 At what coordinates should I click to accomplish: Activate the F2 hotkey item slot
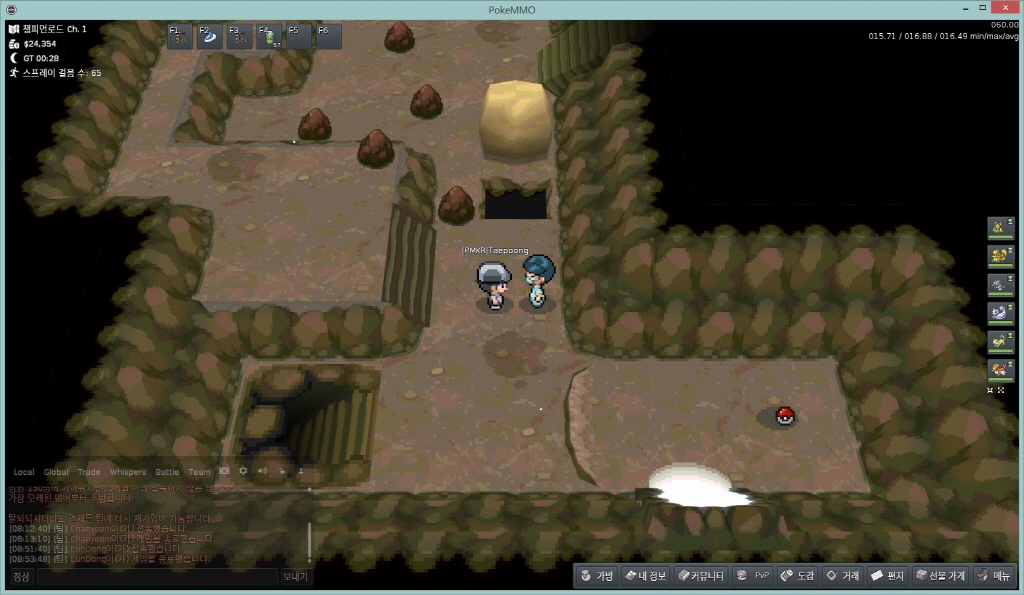point(211,37)
